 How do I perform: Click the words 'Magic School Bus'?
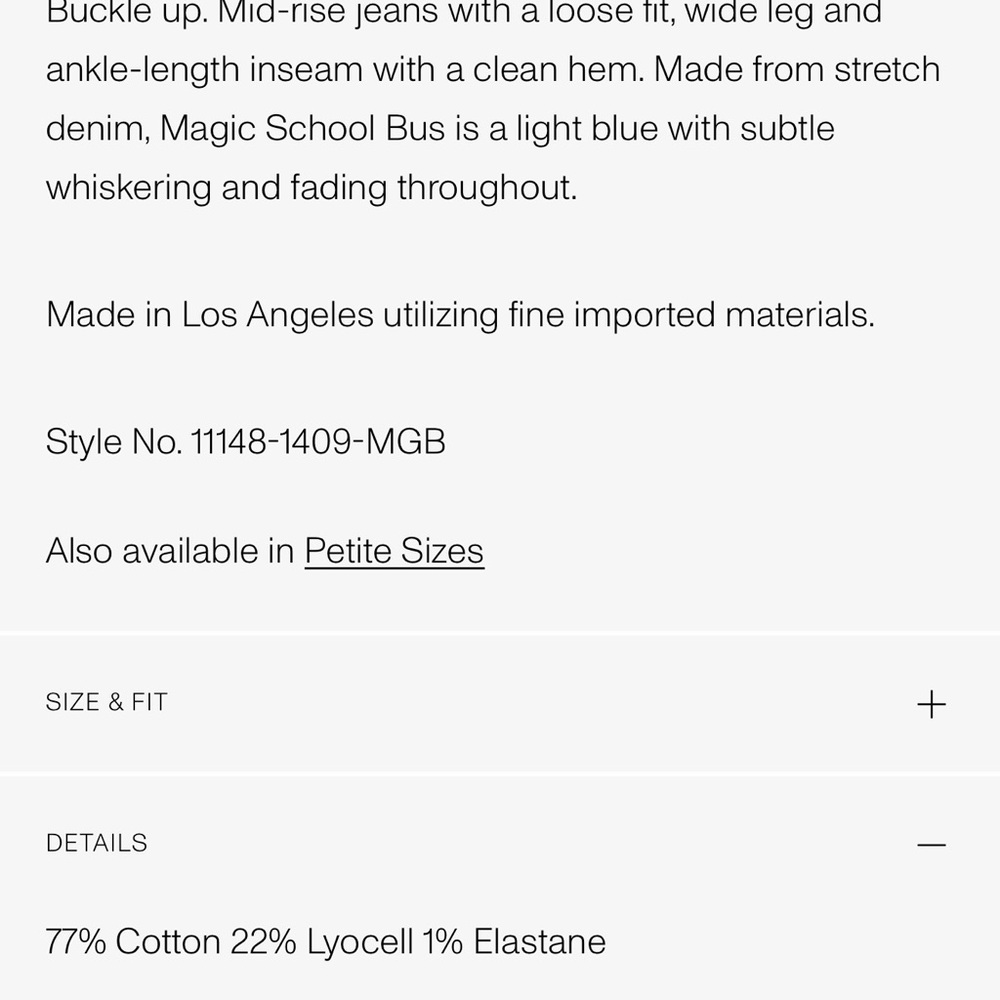302,128
